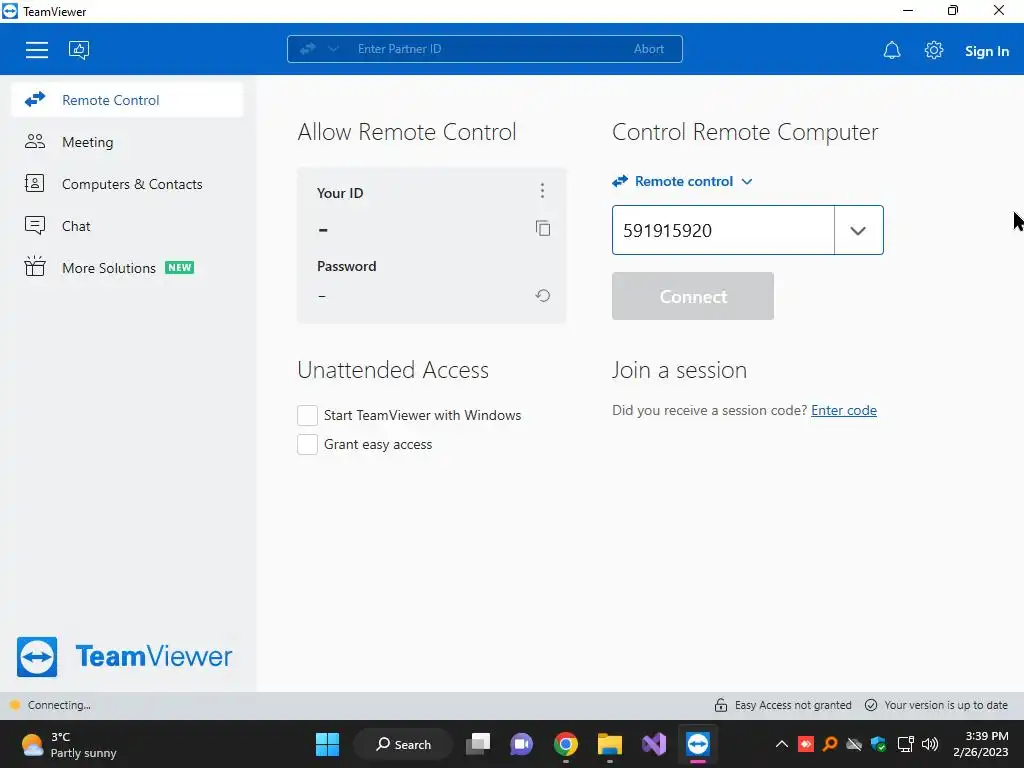Click the orange connecting status dot
Viewport: 1024px width, 768px height.
14,705
